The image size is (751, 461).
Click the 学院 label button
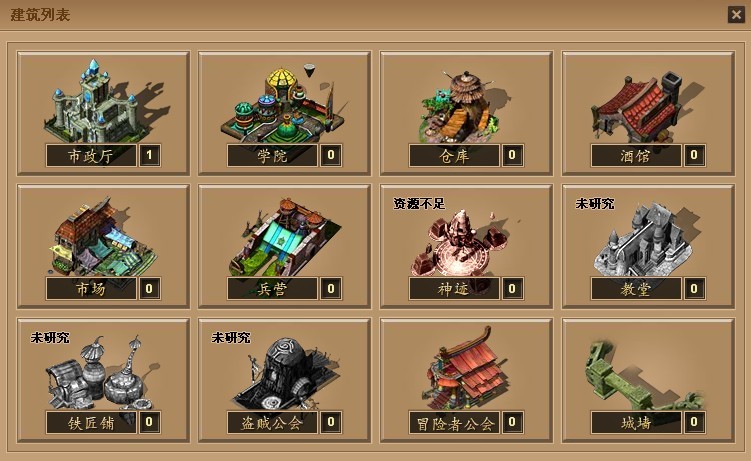[x=272, y=155]
